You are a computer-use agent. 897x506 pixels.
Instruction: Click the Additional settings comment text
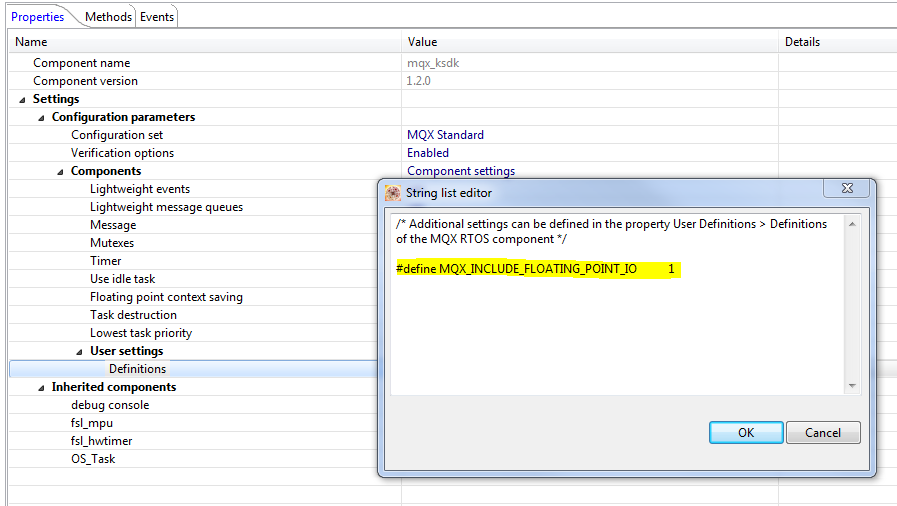point(612,231)
